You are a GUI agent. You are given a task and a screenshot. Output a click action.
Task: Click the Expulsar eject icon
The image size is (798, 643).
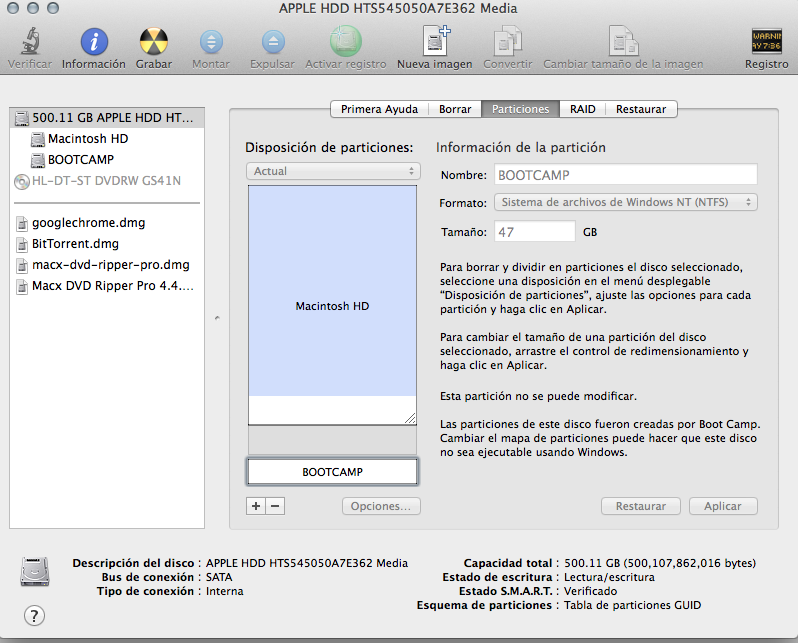[x=273, y=42]
